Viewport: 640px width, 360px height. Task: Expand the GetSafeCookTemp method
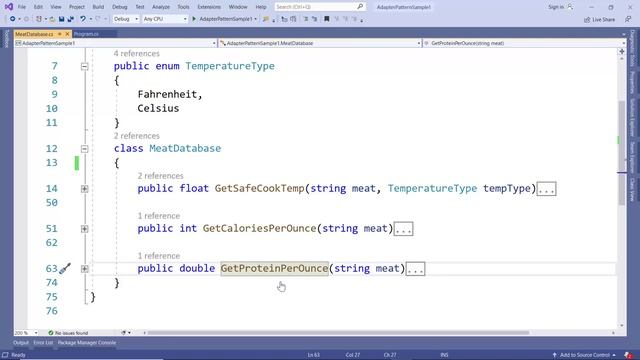pos(84,189)
